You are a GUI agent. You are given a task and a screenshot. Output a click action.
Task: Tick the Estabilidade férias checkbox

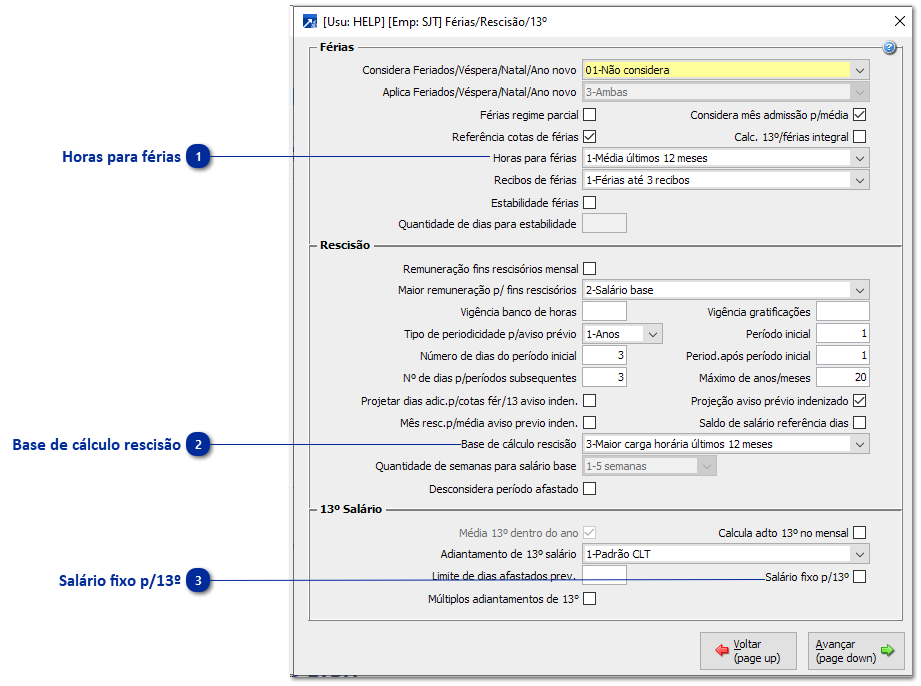pos(590,203)
